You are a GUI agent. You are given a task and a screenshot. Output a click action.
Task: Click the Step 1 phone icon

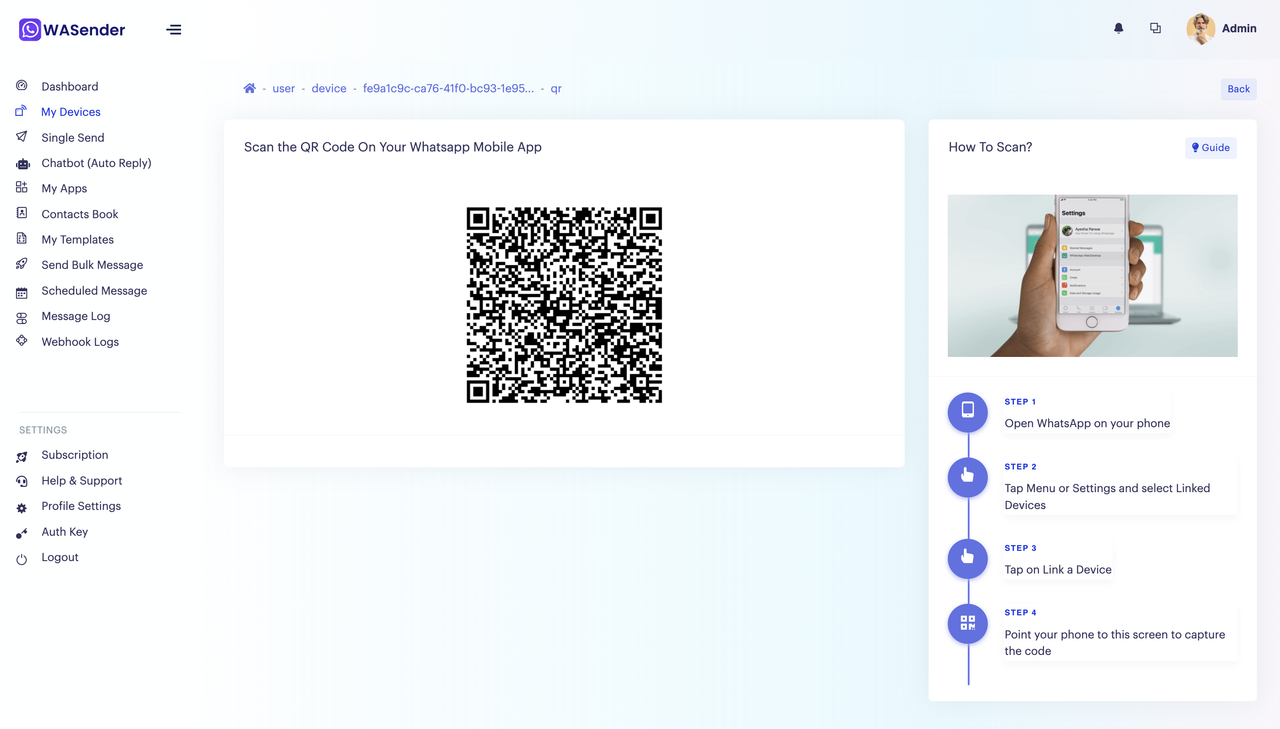coord(968,412)
